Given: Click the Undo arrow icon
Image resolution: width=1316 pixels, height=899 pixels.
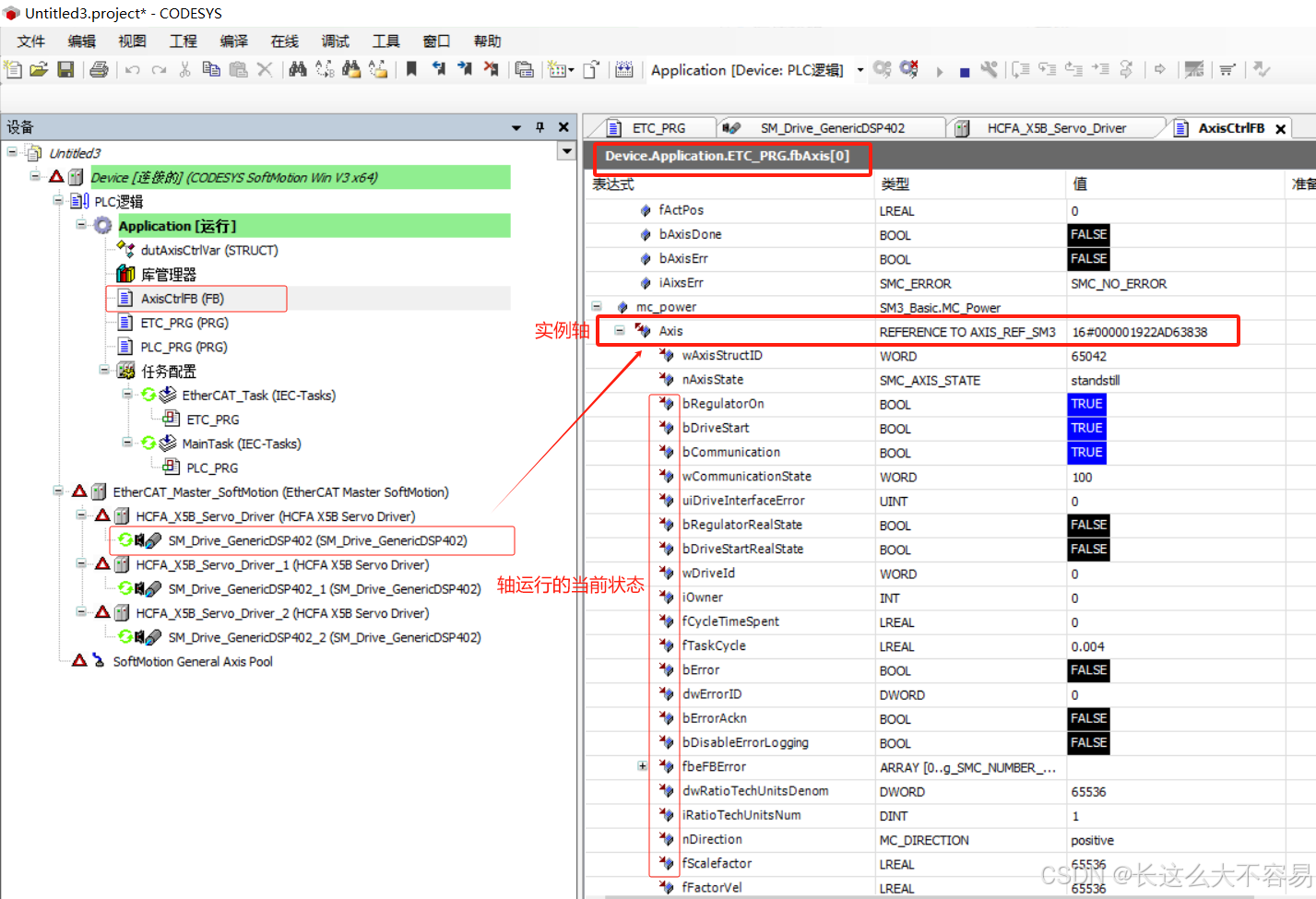Looking at the screenshot, I should (x=133, y=69).
